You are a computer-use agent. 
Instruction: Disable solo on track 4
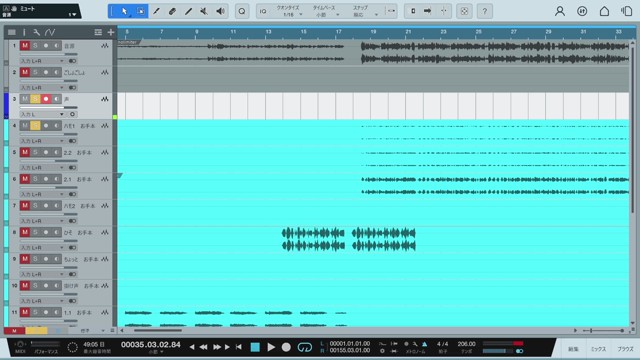tap(36, 126)
